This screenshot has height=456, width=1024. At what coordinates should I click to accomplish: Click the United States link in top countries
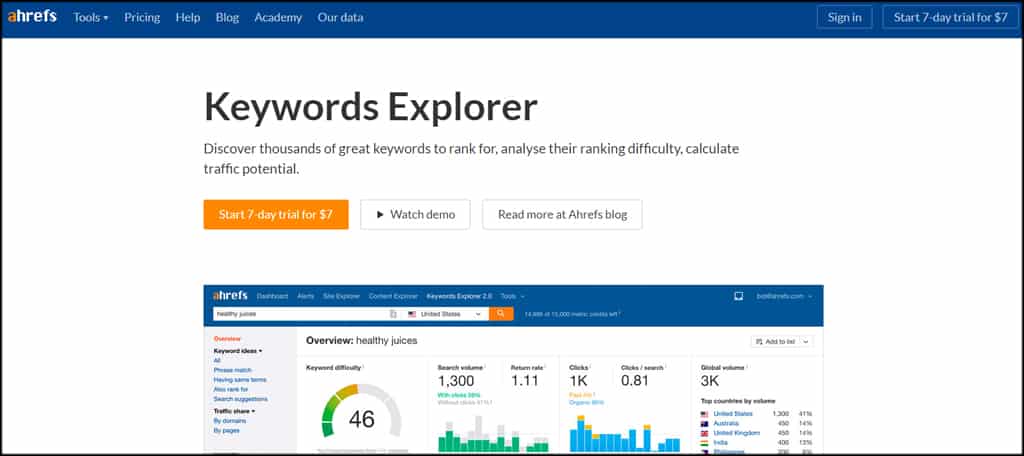[733, 414]
